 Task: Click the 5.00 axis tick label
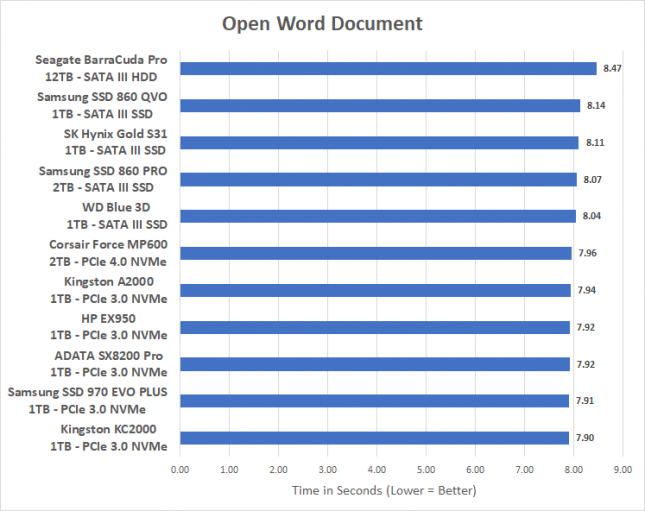click(426, 469)
